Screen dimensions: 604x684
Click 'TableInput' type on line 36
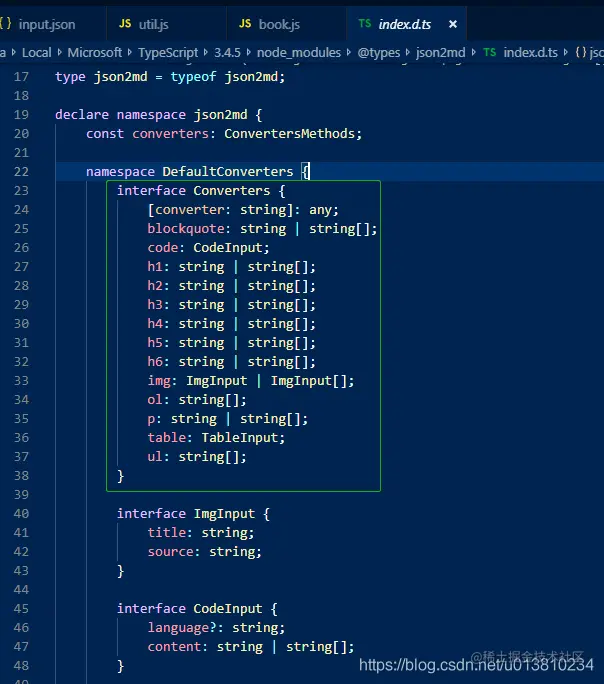(x=239, y=438)
